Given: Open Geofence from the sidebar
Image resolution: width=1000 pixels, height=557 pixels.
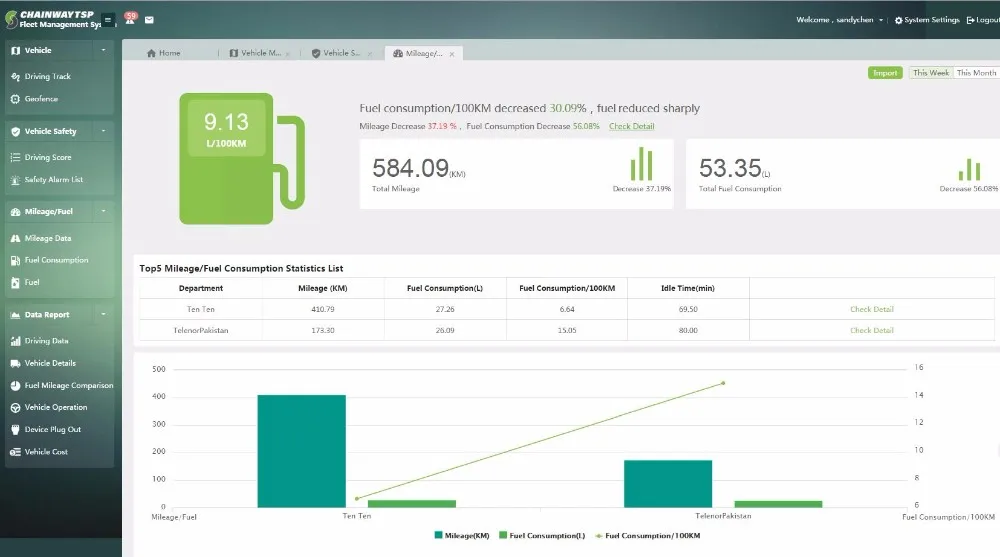Looking at the screenshot, I should click(x=41, y=99).
